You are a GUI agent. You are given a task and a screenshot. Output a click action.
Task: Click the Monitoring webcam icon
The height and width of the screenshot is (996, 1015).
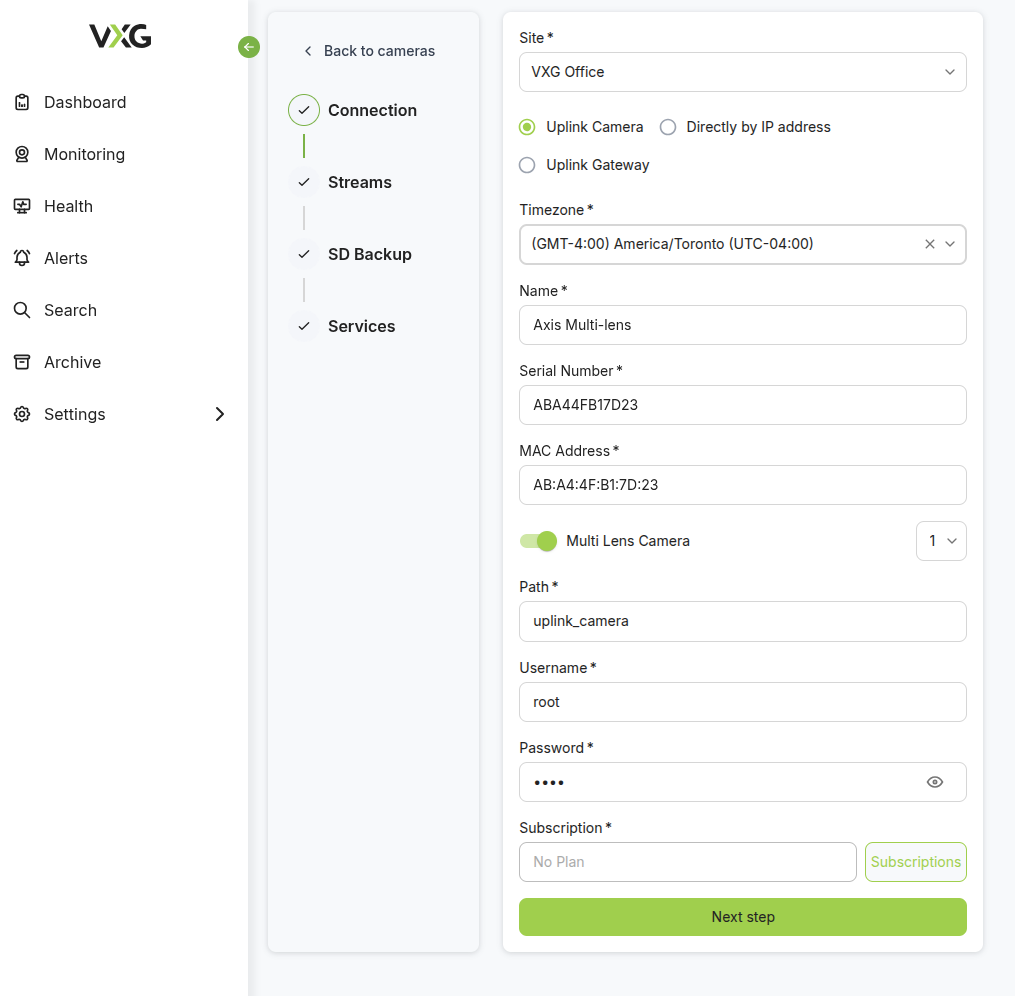tap(22, 154)
